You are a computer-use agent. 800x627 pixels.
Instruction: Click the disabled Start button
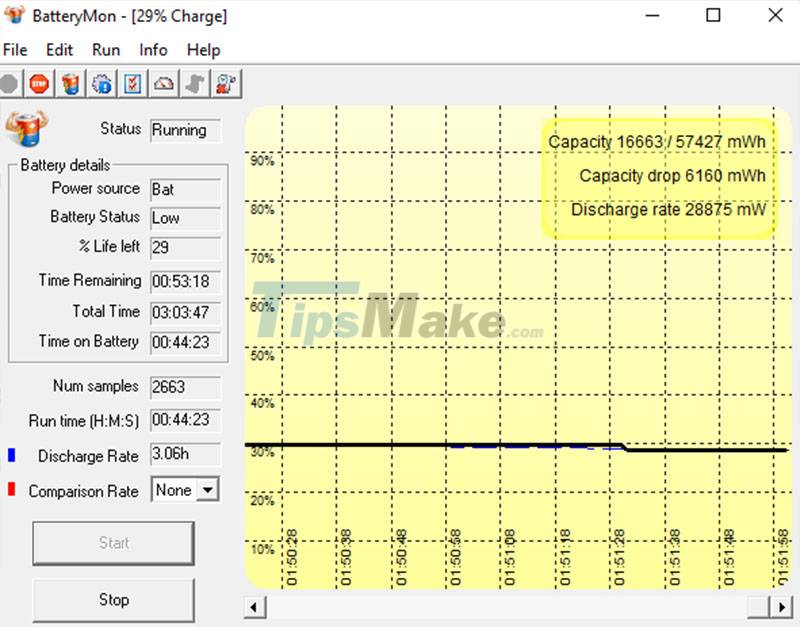point(113,543)
